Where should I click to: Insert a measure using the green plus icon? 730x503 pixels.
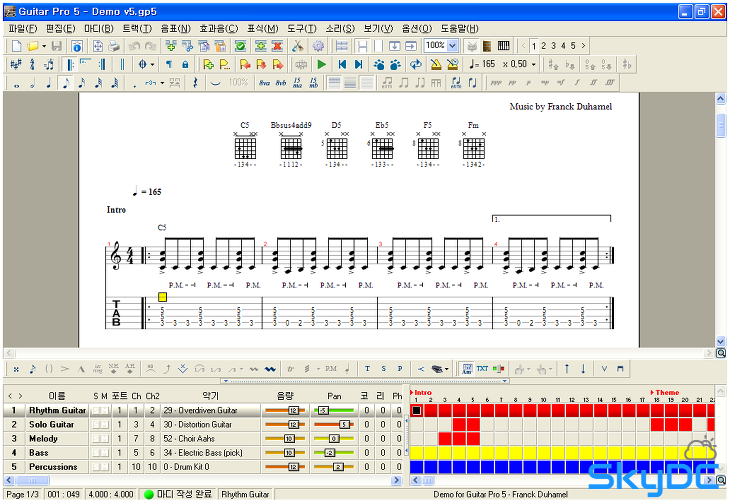coord(261,46)
